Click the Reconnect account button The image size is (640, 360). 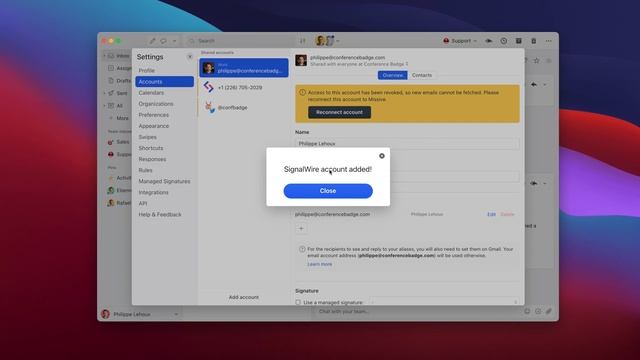(339, 112)
